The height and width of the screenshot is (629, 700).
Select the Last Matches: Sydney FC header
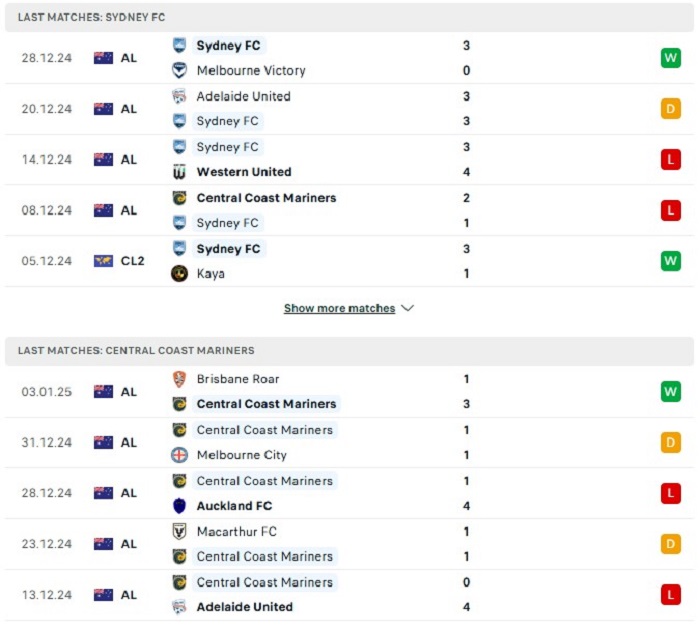coord(349,17)
